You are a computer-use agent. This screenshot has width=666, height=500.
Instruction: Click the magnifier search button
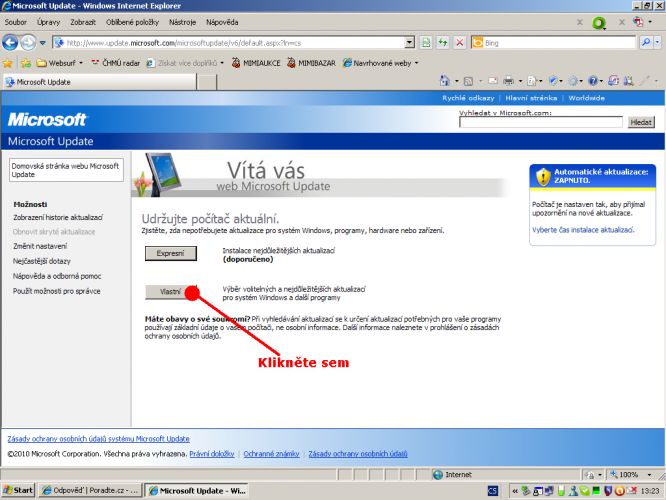click(x=646, y=42)
